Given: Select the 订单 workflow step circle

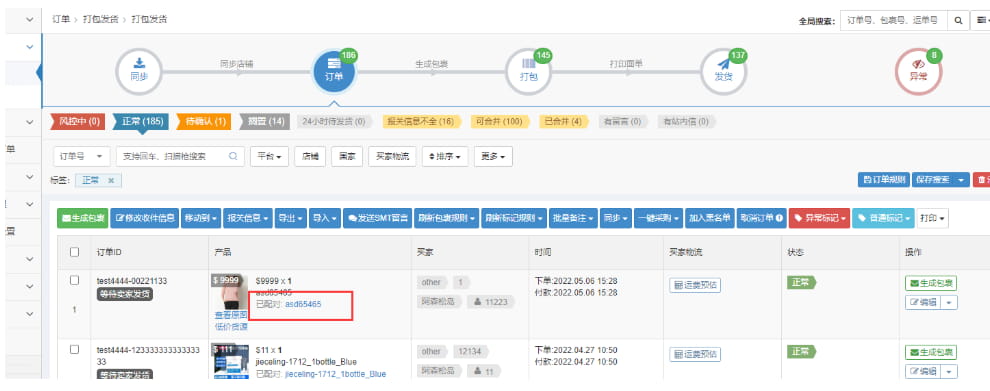Looking at the screenshot, I should point(334,71).
